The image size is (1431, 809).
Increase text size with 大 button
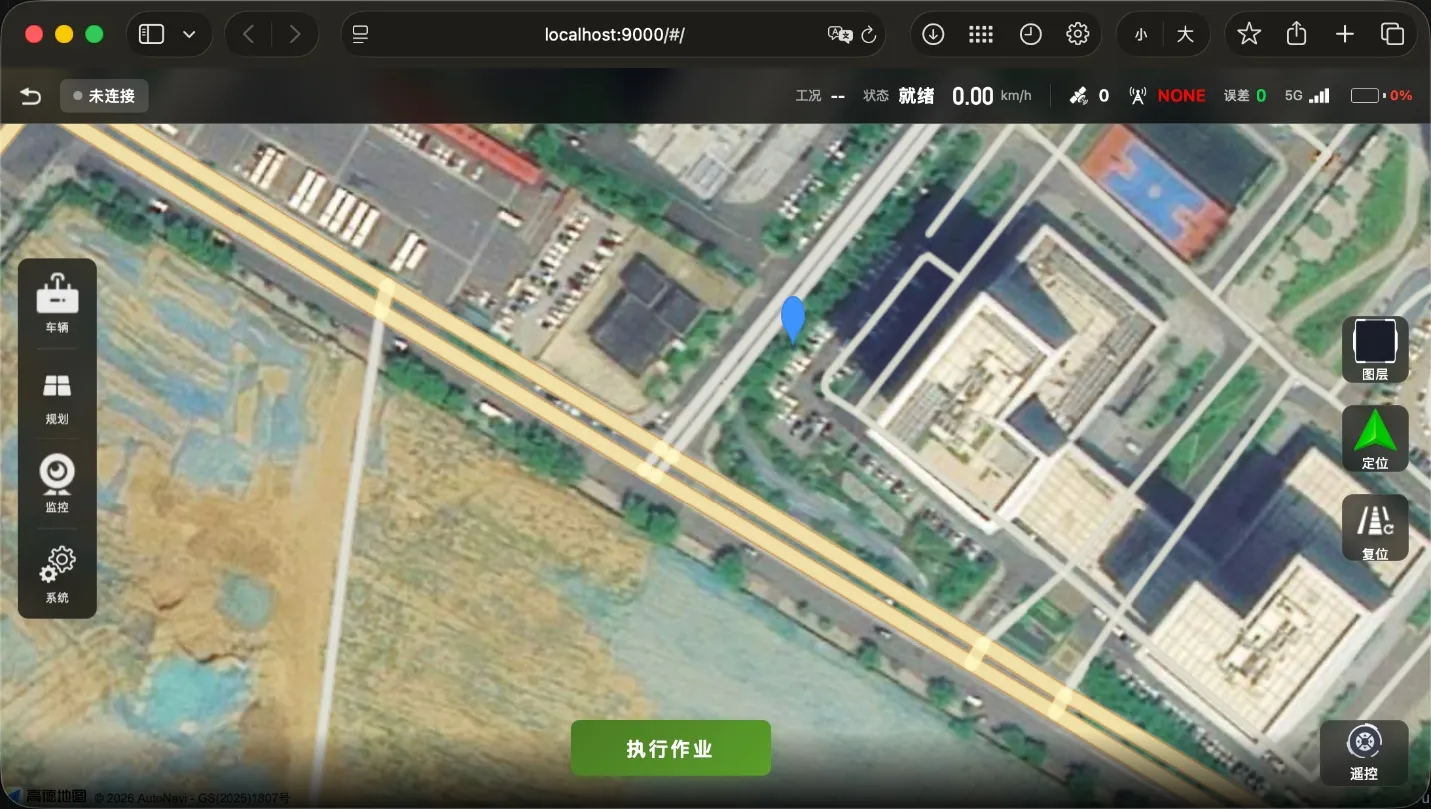(1185, 35)
